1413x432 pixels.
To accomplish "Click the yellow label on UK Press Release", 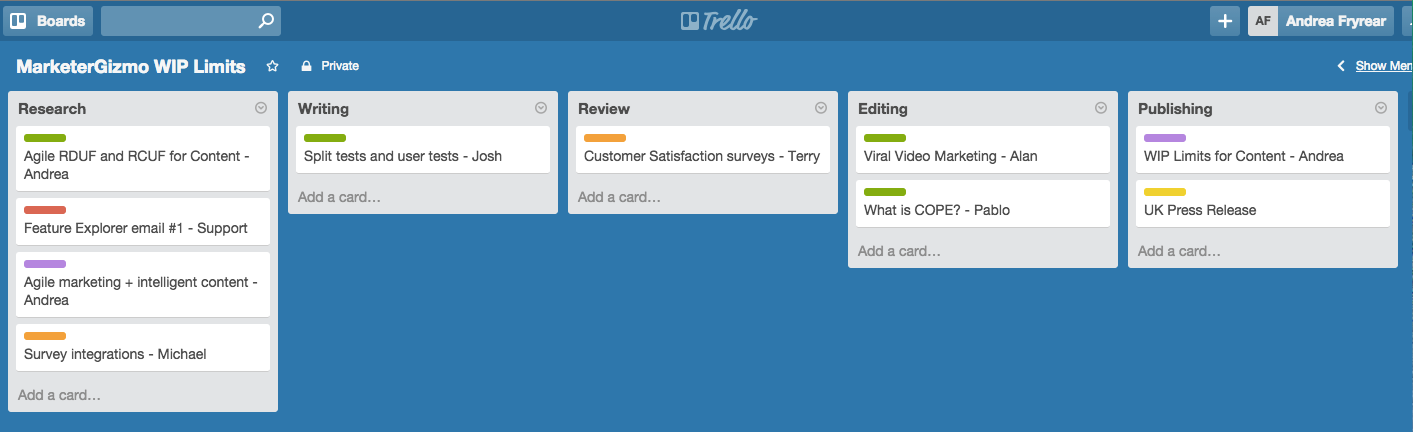I will [x=1165, y=192].
